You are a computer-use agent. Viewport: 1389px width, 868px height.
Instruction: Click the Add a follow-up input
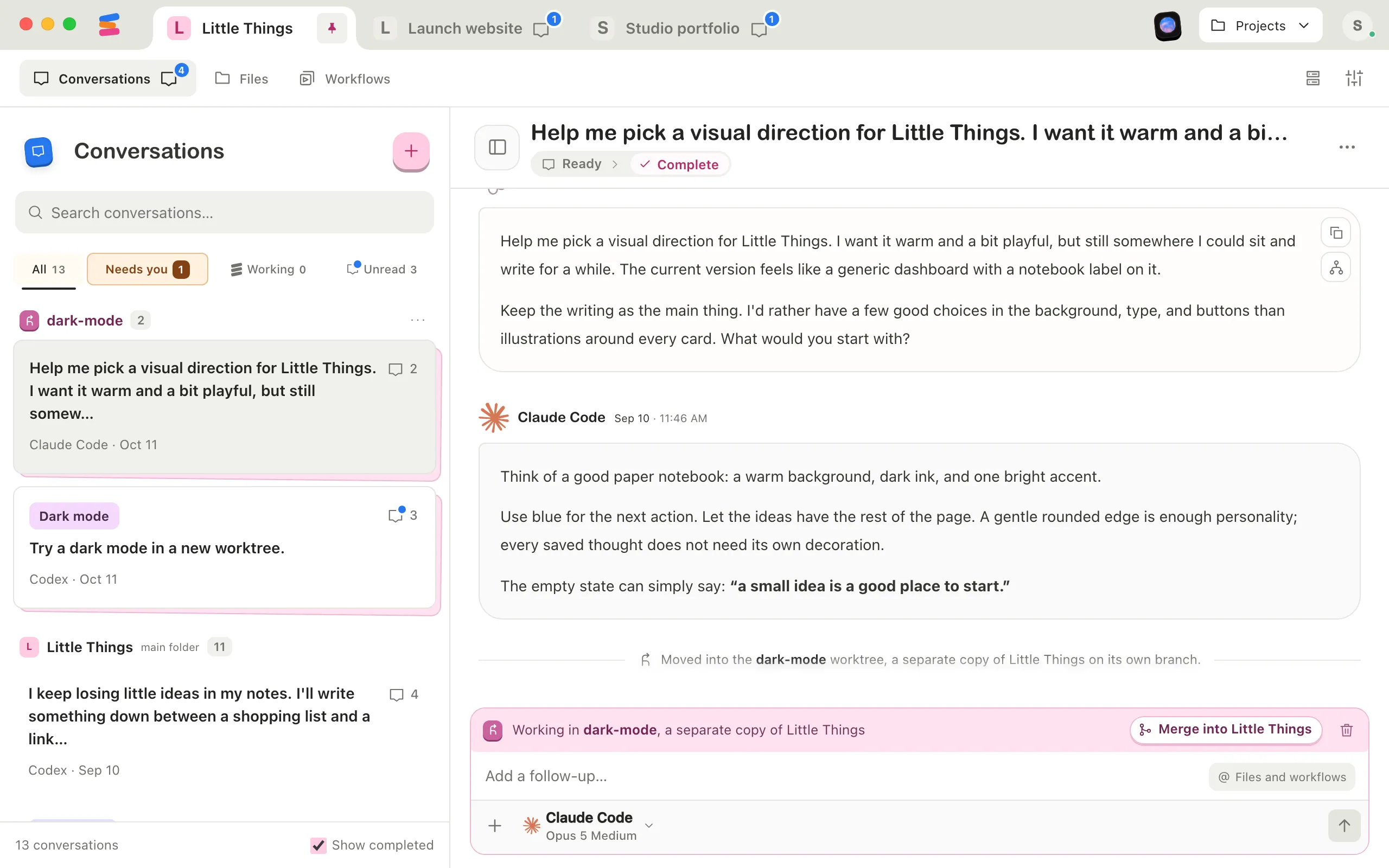pos(838,776)
